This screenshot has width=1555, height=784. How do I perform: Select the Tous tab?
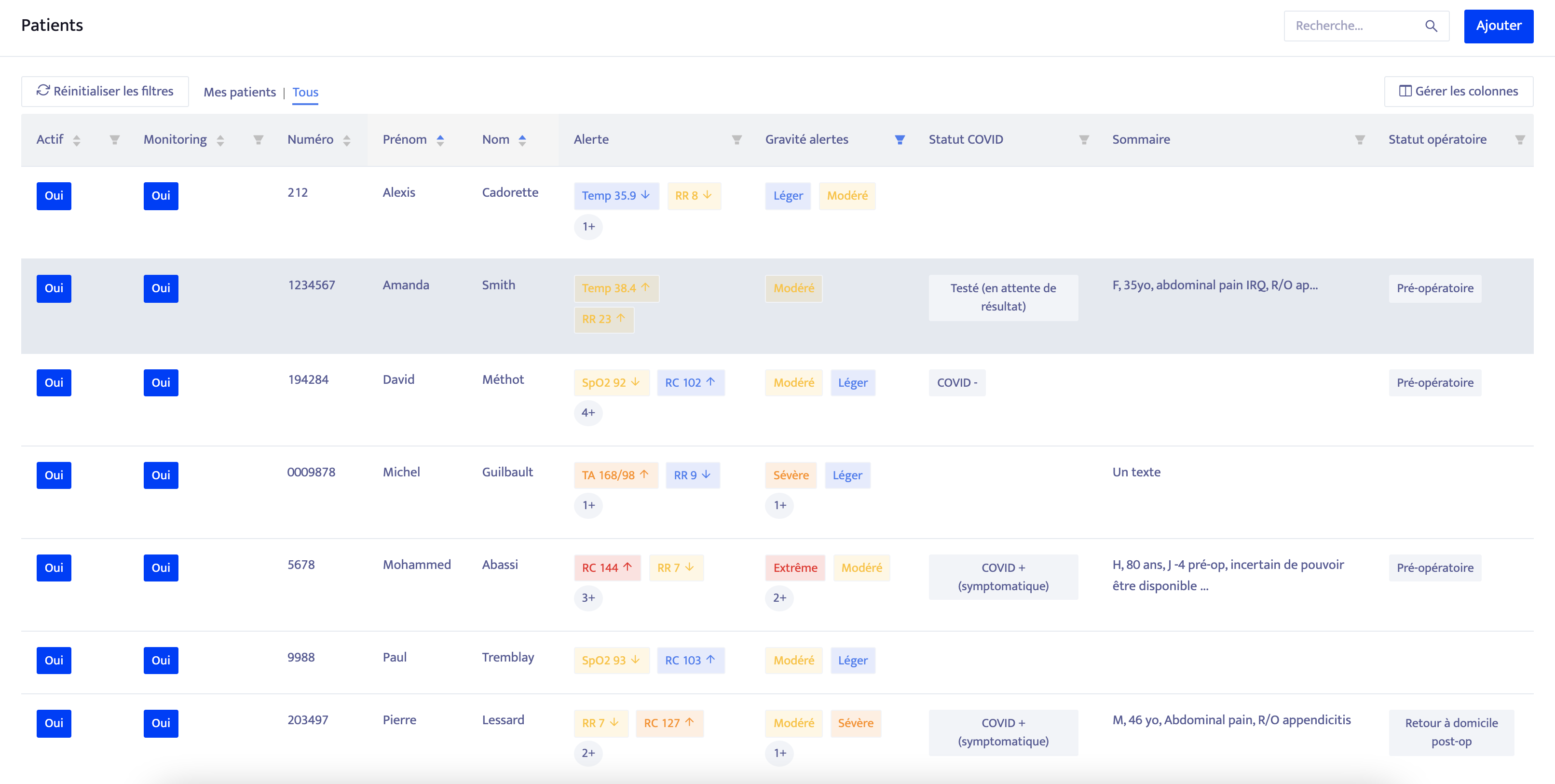click(305, 93)
